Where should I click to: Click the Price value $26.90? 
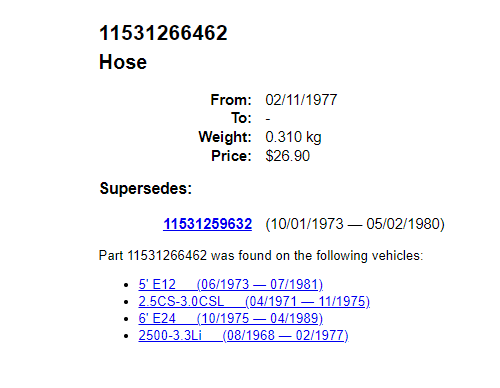pyautogui.click(x=288, y=156)
